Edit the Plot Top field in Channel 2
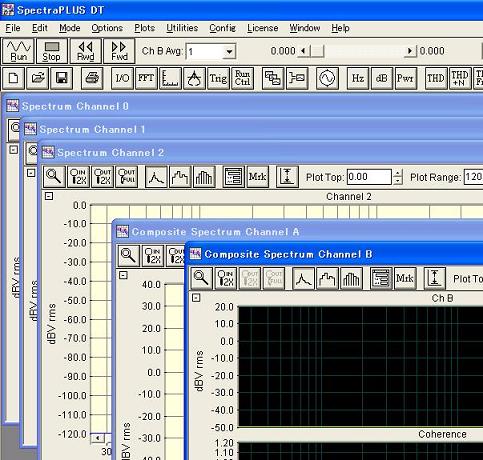483x460 pixels. (369, 177)
